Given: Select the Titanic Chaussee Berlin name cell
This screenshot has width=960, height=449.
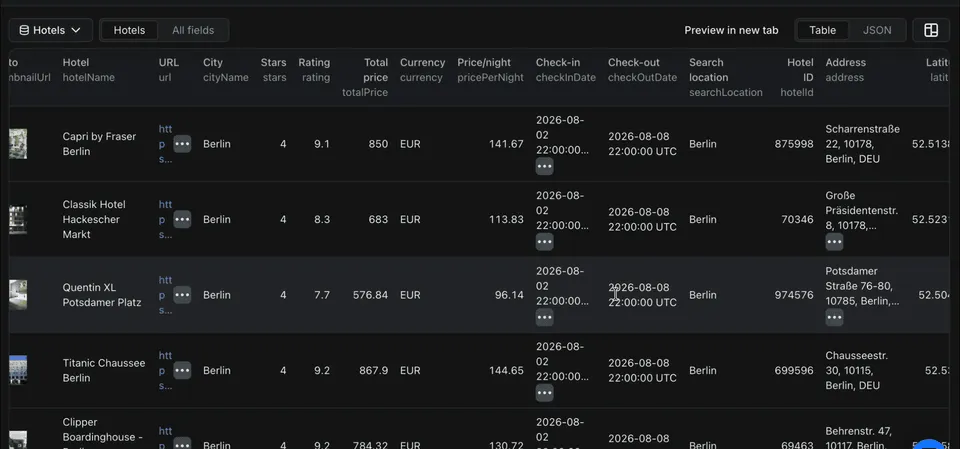Looking at the screenshot, I should [104, 370].
